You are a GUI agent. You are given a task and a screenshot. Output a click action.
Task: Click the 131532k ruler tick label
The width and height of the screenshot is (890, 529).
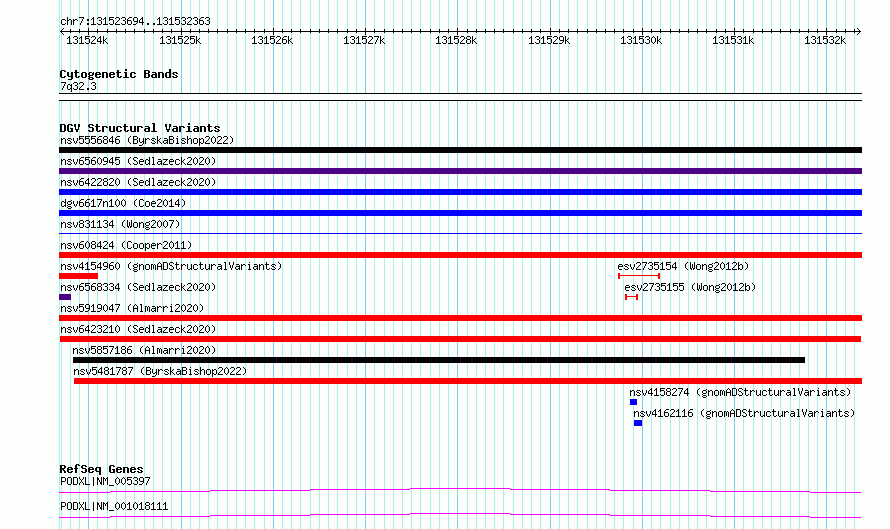(x=825, y=40)
